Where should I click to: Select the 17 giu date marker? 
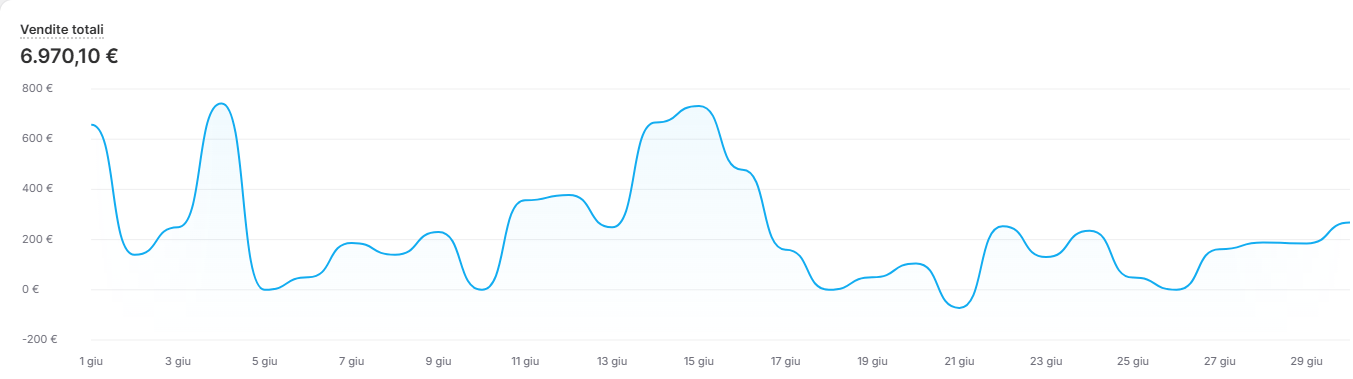coord(786,360)
